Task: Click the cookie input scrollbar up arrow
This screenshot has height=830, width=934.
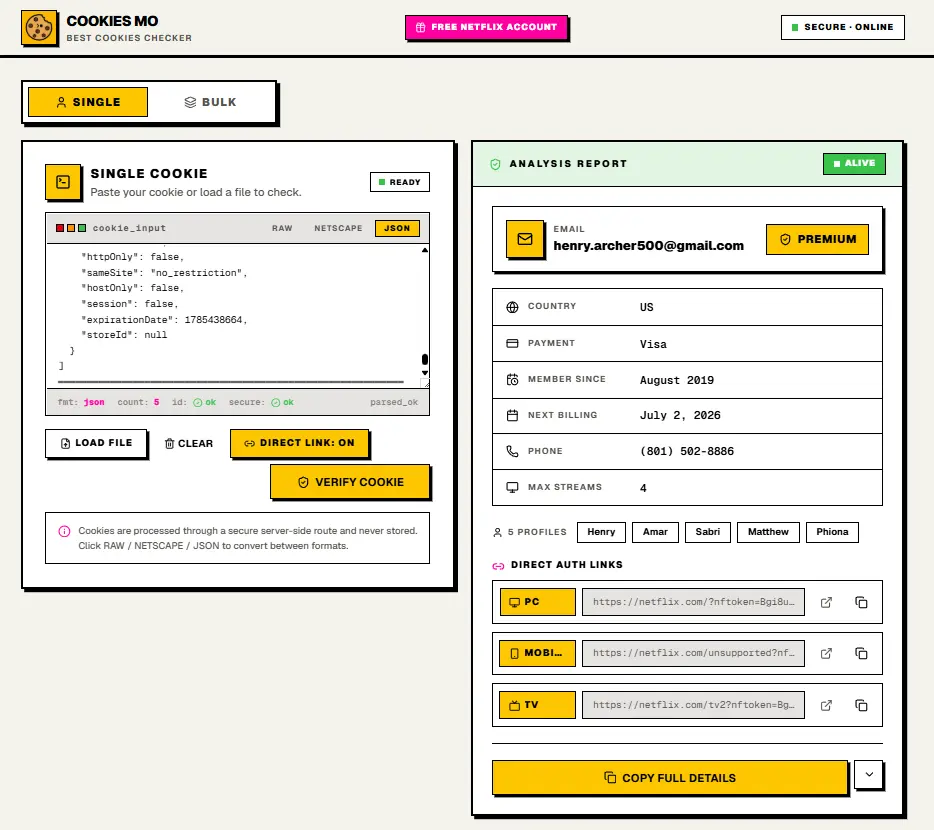Action: coord(425,250)
